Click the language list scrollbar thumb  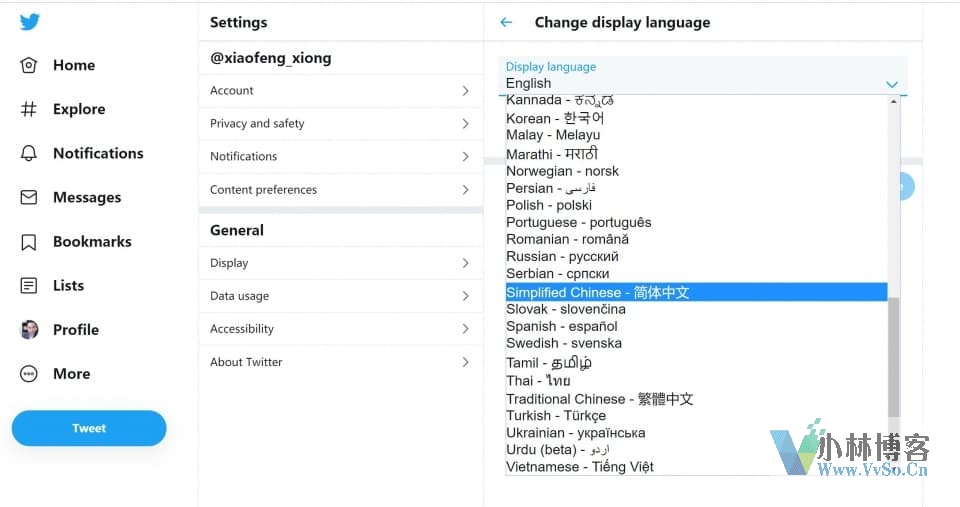[x=893, y=357]
